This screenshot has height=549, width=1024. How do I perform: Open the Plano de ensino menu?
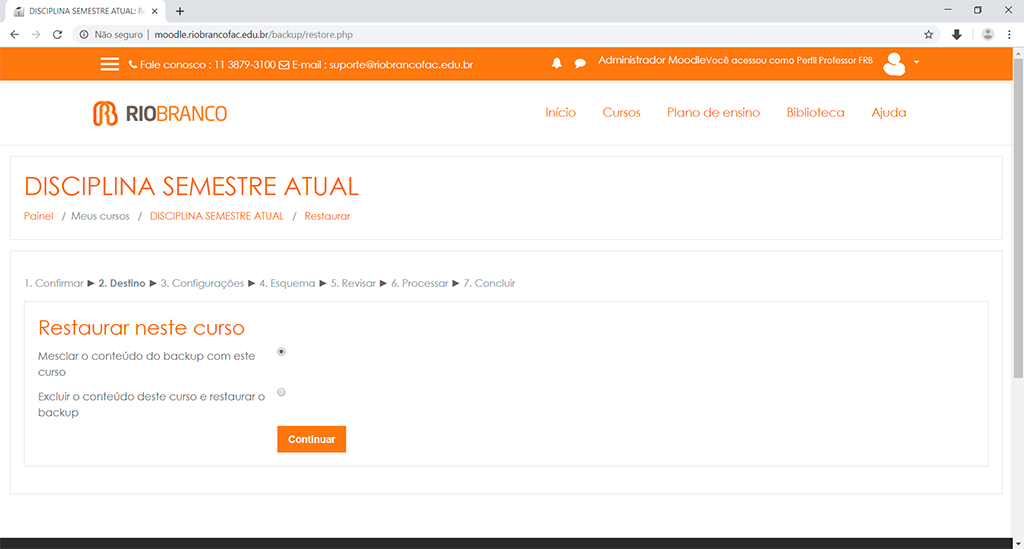713,112
